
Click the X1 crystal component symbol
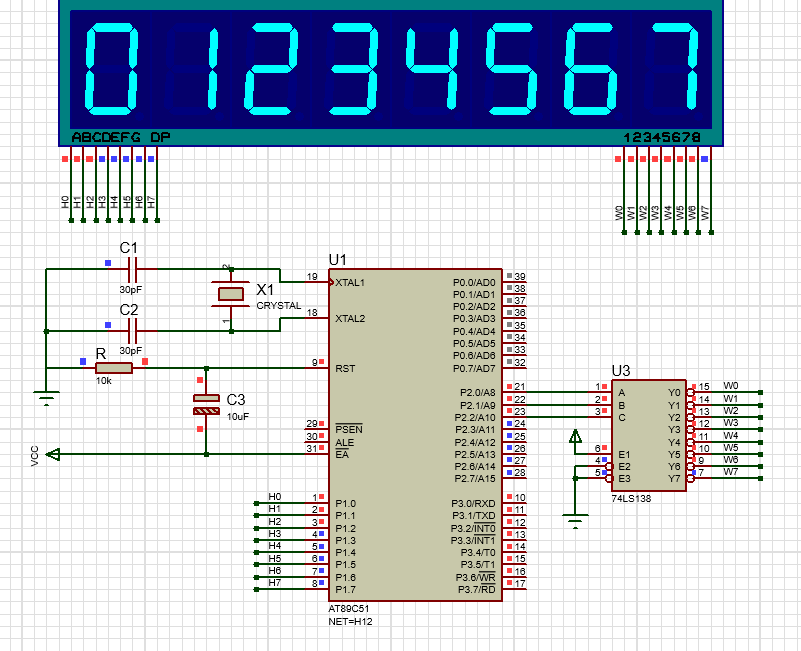(231, 294)
